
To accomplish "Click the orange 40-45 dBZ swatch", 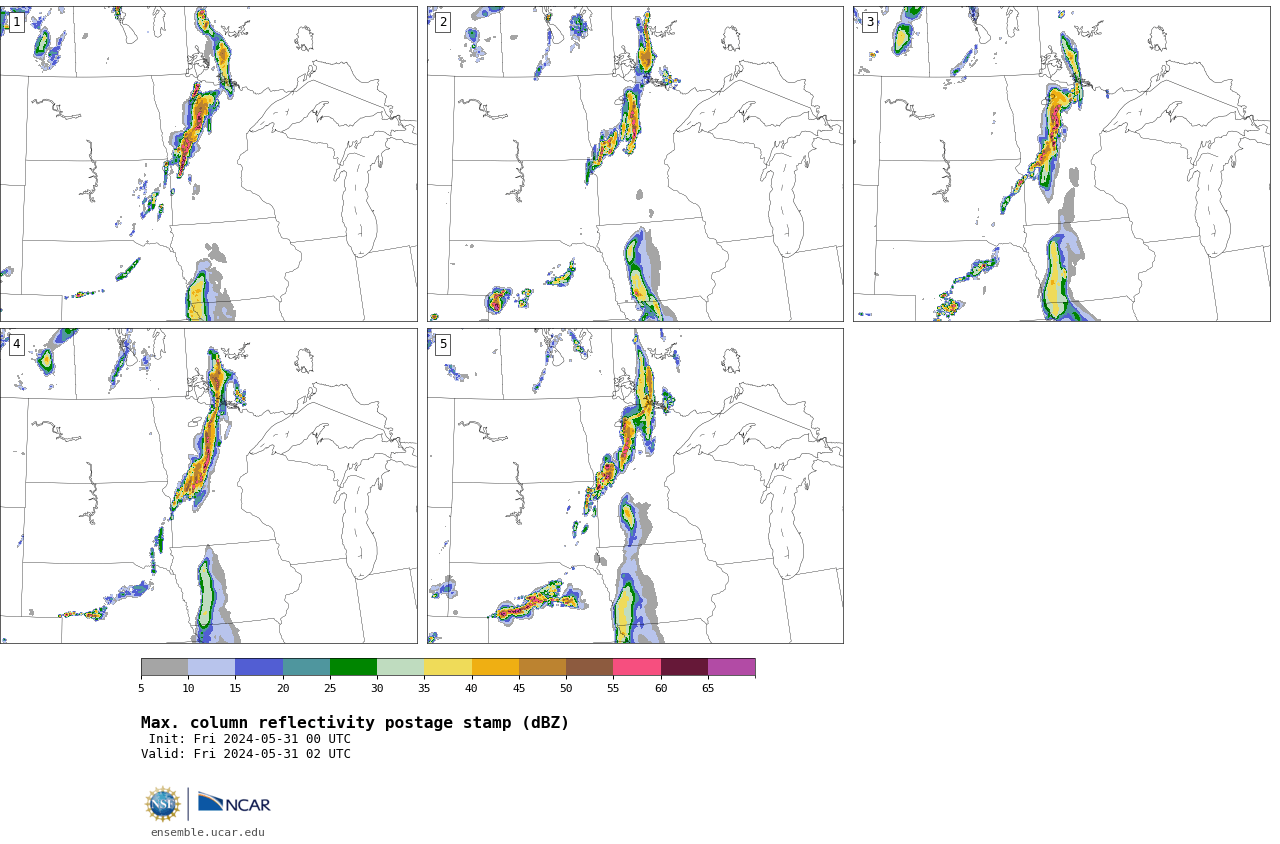I will coord(495,667).
